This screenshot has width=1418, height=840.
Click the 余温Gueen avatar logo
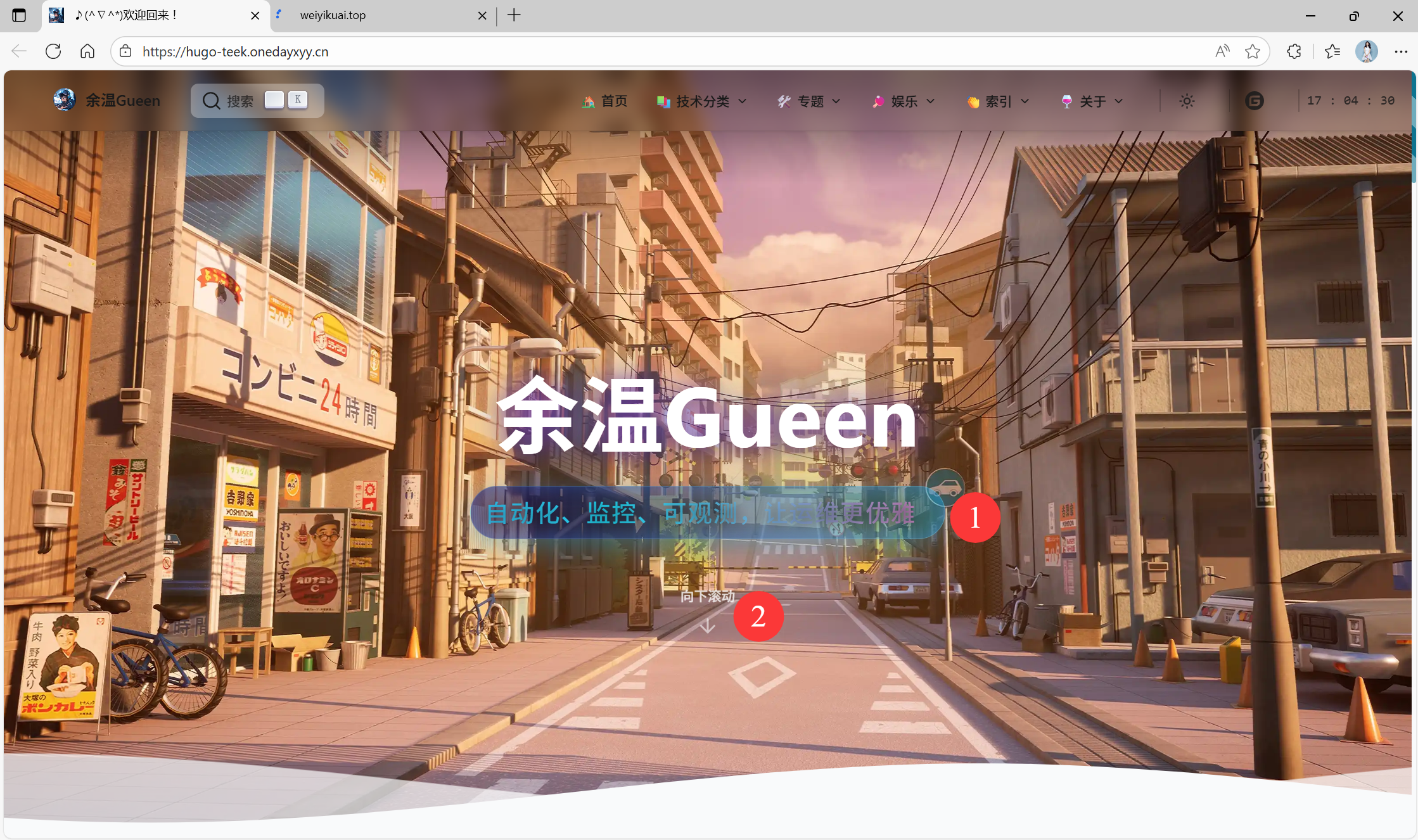[64, 100]
